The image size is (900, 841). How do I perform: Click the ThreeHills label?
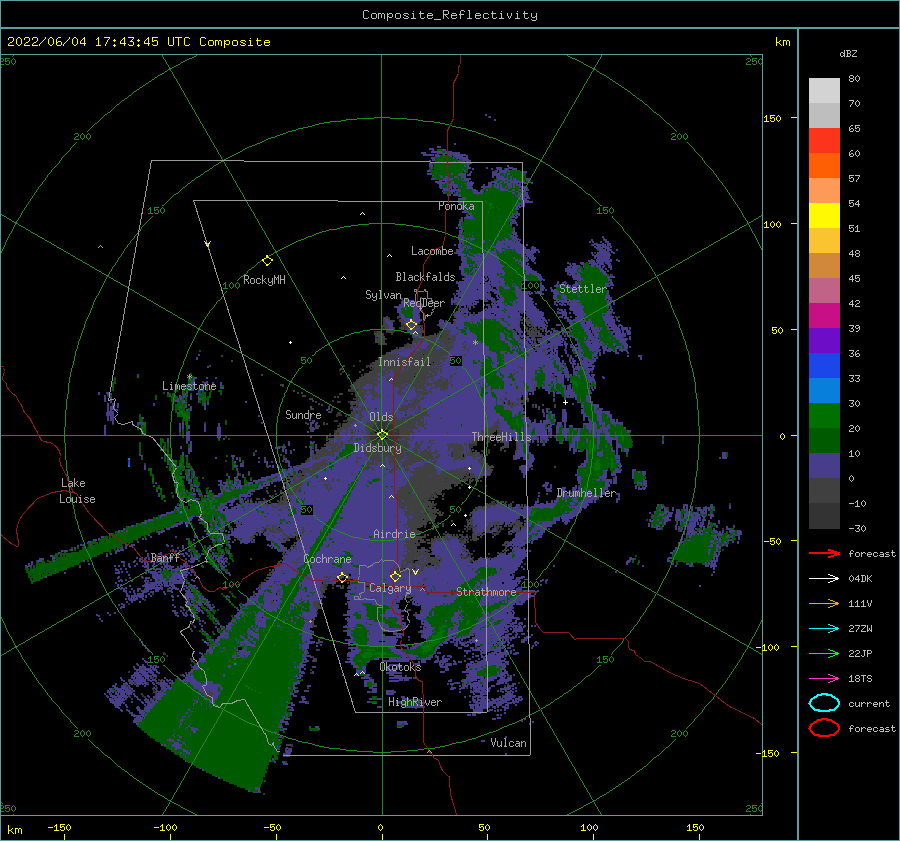coord(501,437)
